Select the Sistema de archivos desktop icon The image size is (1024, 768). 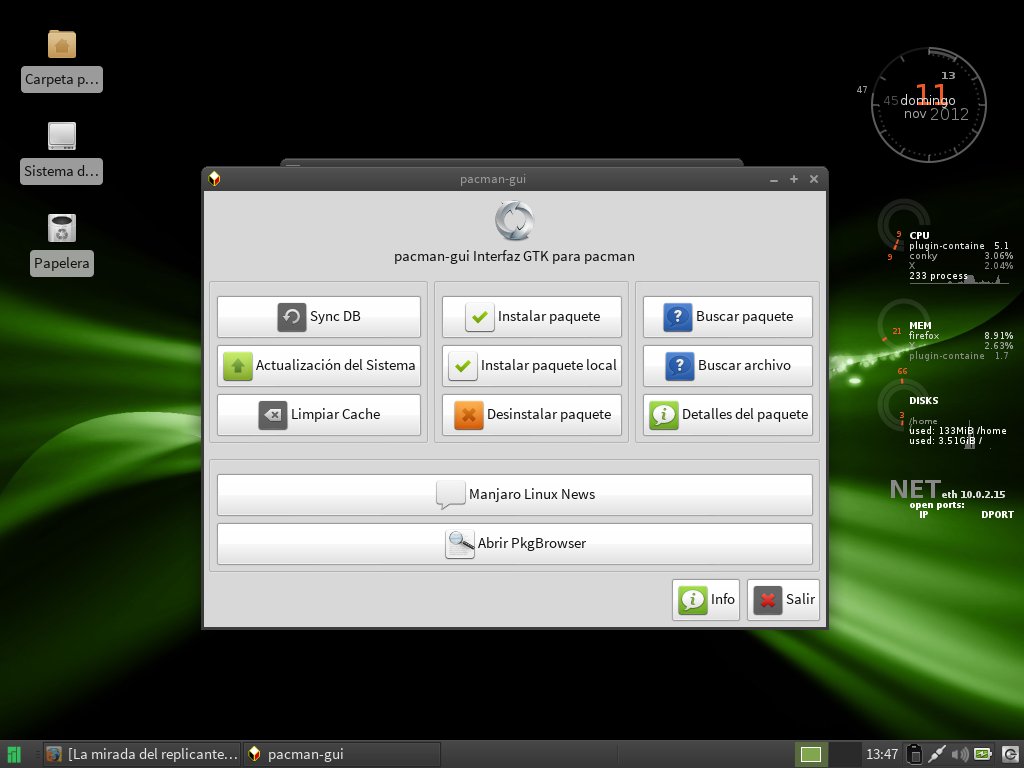[x=61, y=153]
